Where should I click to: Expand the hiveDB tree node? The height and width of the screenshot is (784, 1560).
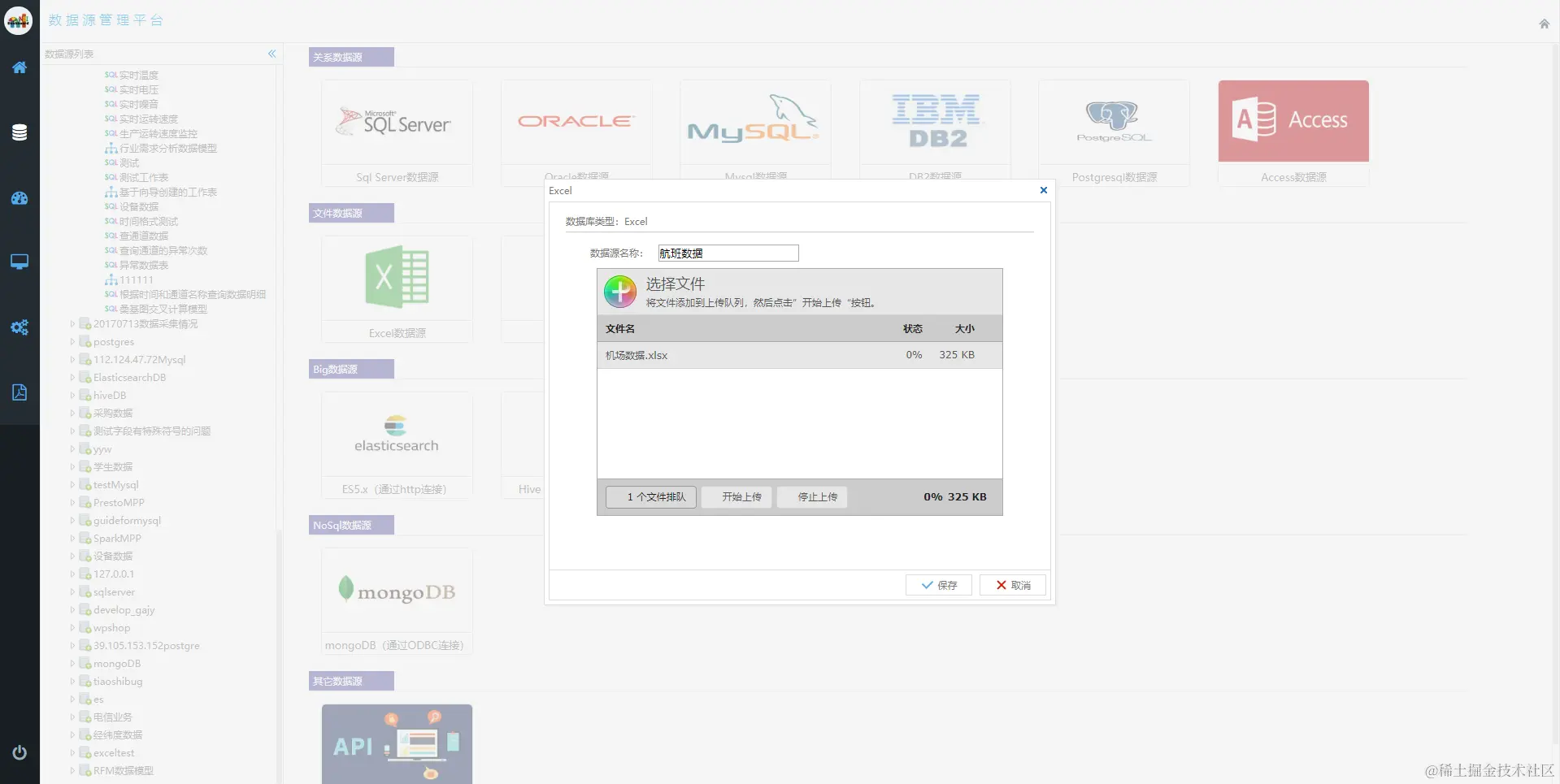pos(72,396)
